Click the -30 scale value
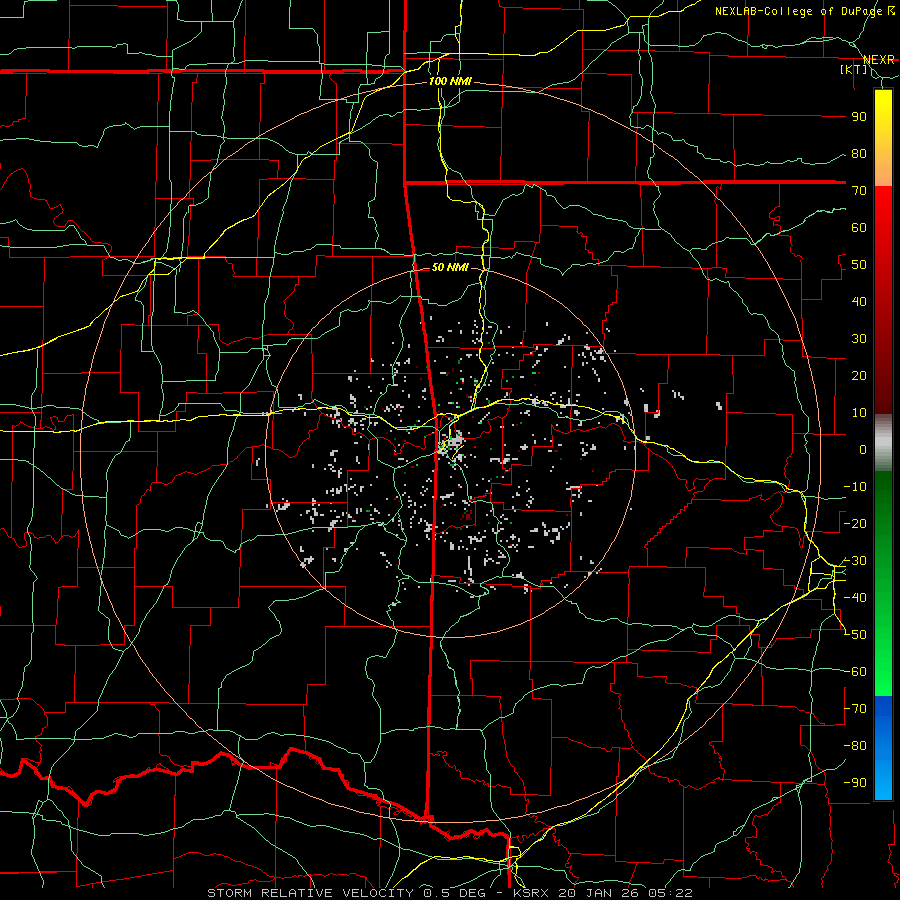The image size is (900, 900). 855,561
